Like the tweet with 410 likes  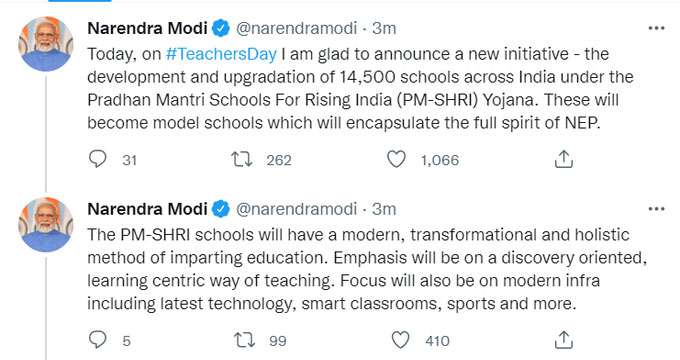400,340
